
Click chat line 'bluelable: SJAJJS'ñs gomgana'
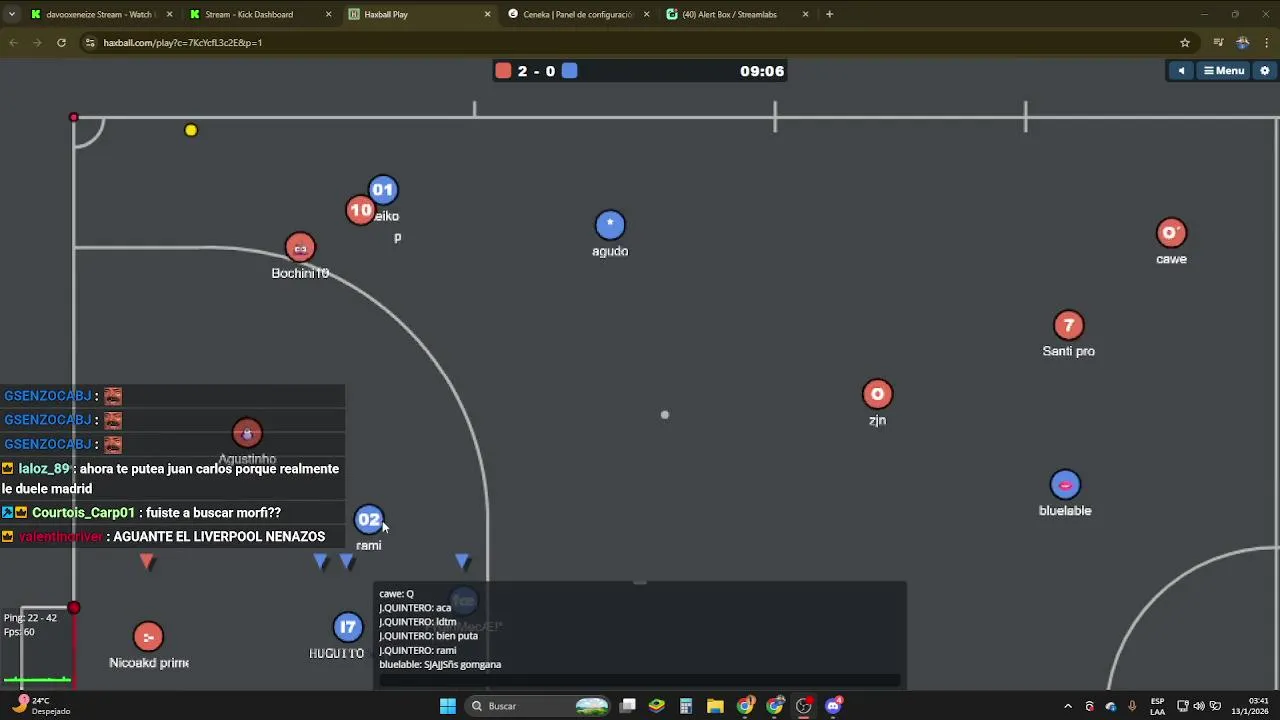tap(440, 664)
